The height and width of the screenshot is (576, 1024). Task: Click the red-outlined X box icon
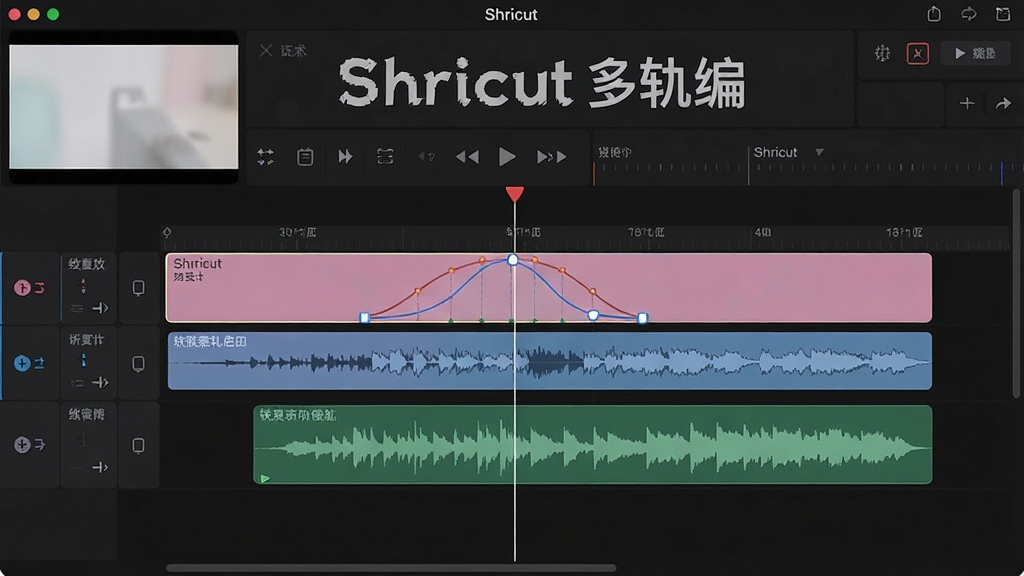pos(918,54)
